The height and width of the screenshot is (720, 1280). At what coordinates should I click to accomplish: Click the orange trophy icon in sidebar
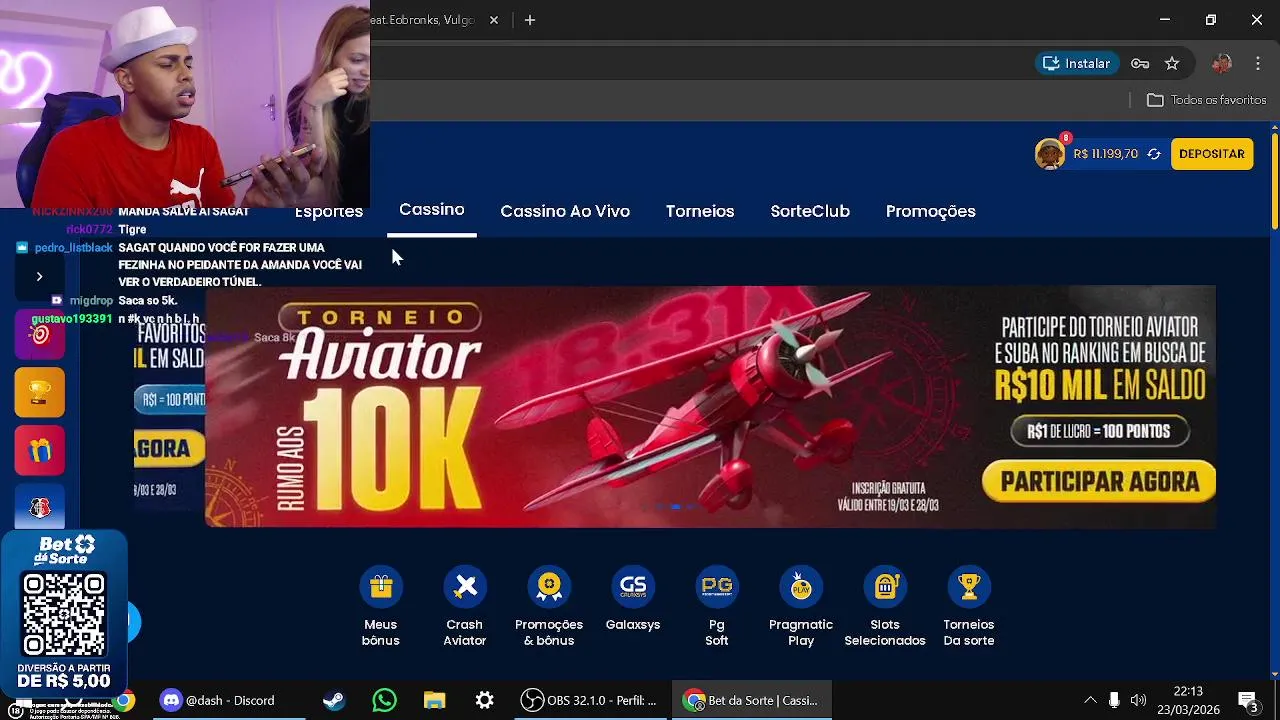(x=40, y=392)
